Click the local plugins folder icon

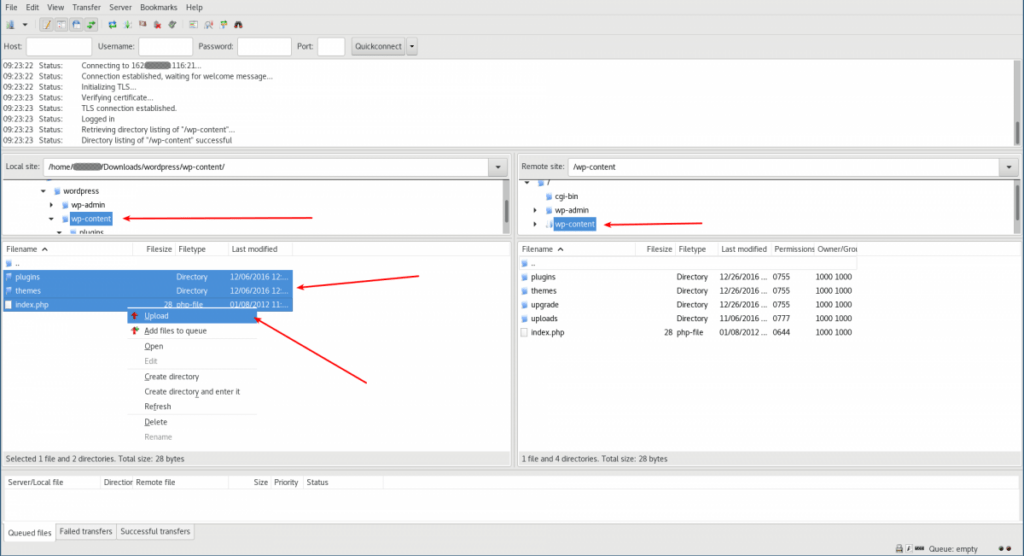pos(8,277)
